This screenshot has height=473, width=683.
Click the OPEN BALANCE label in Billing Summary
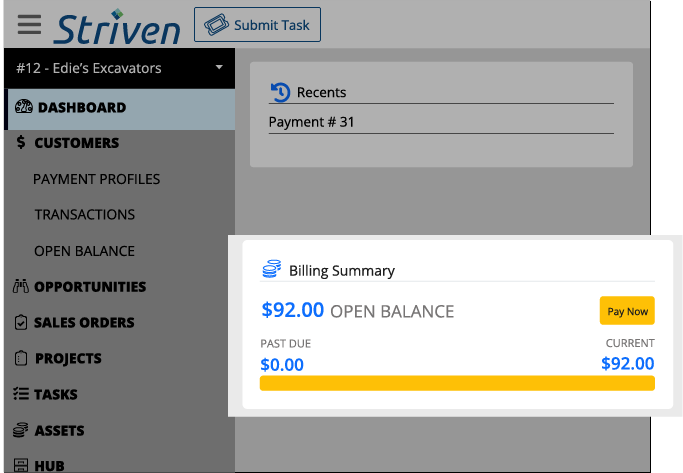392,311
